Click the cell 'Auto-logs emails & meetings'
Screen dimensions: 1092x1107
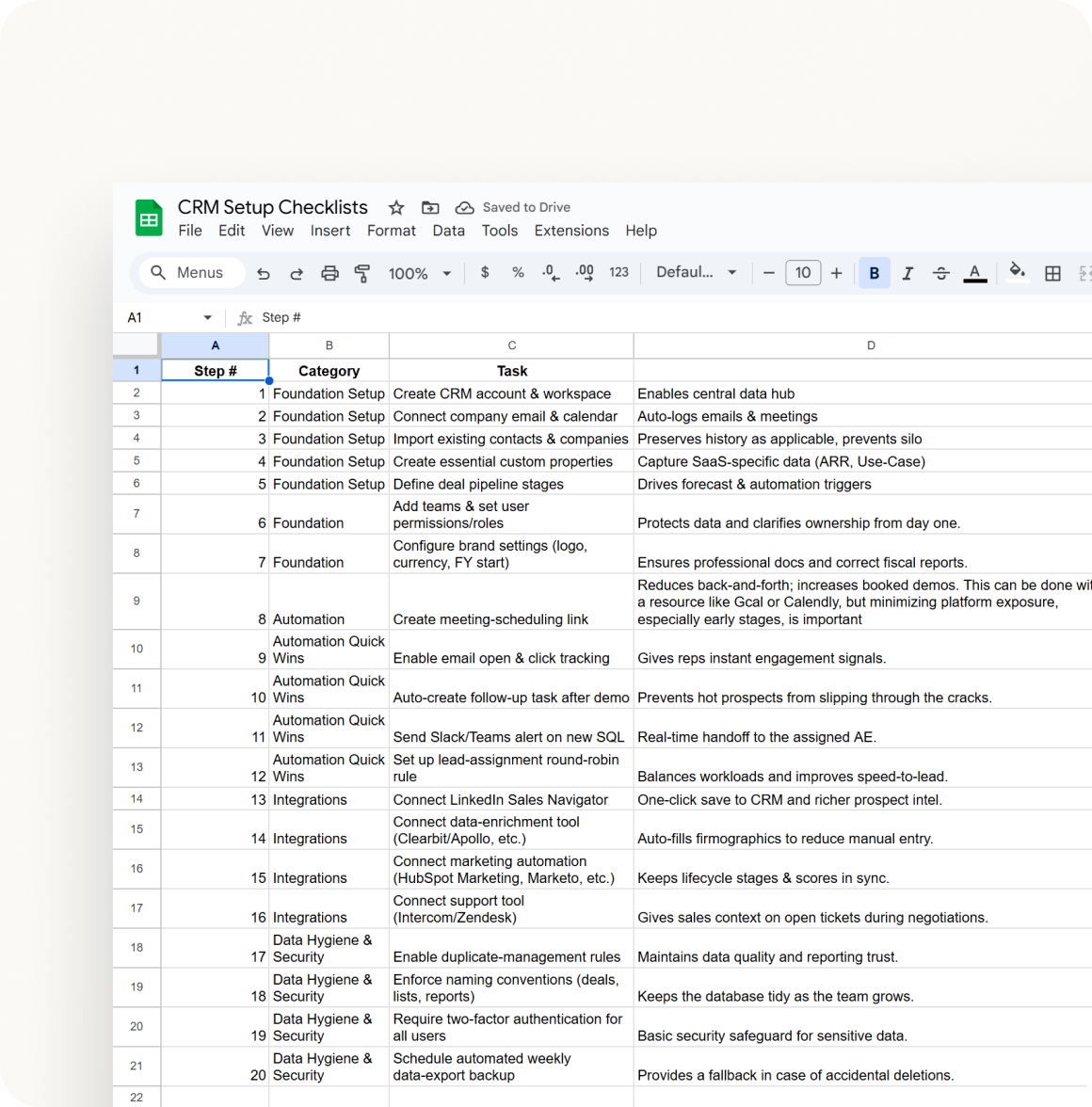(862, 416)
